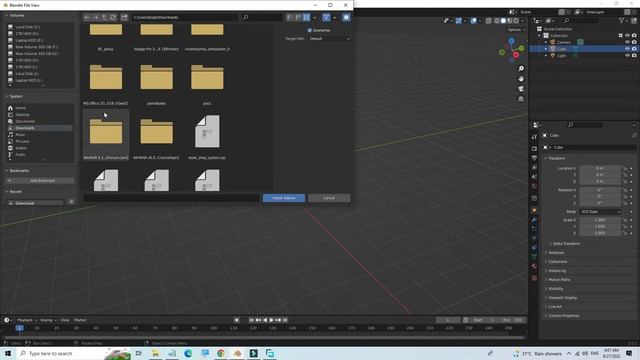Toggle the options region gear icon

(x=346, y=18)
